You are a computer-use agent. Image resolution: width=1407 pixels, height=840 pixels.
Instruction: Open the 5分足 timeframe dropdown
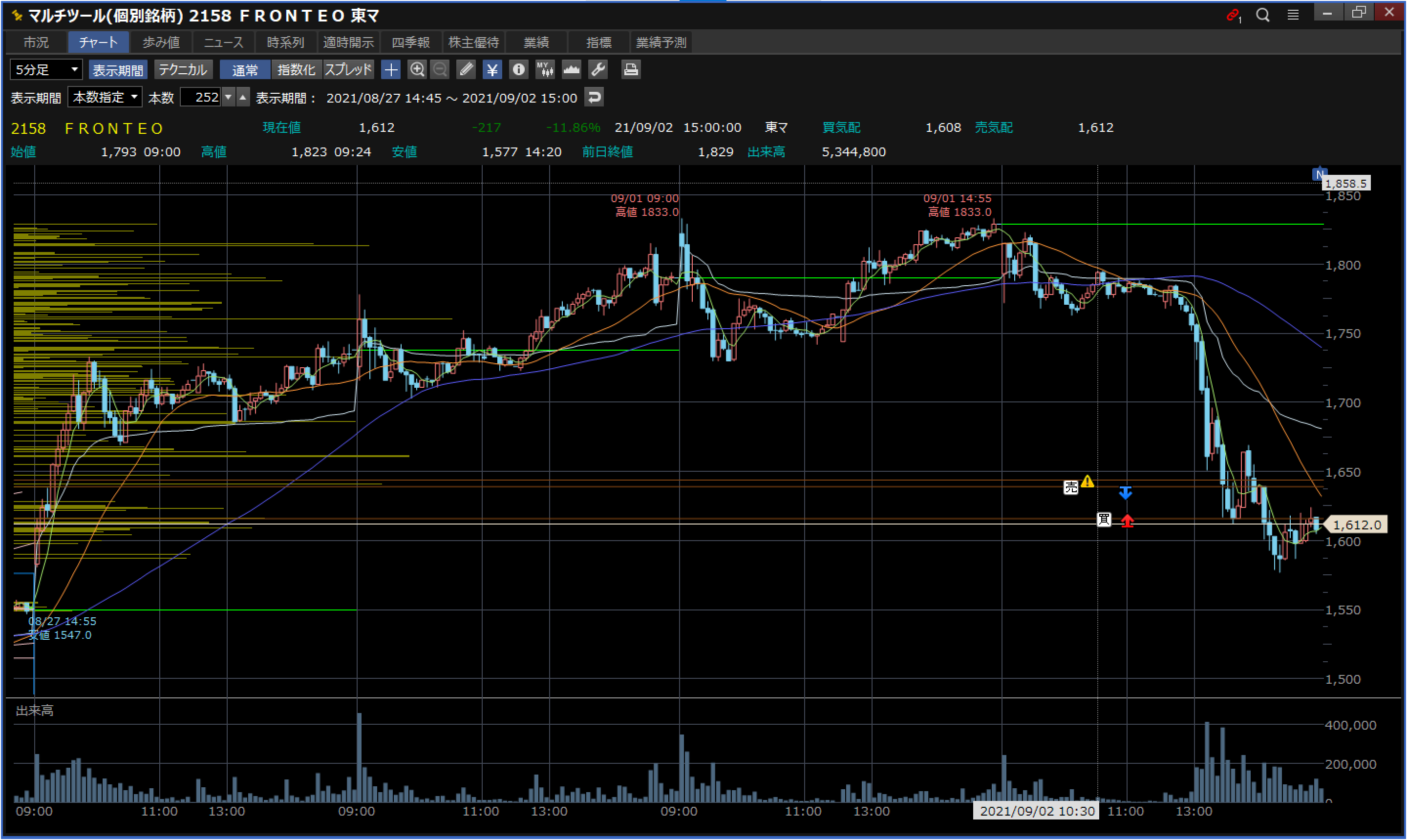tap(46, 70)
